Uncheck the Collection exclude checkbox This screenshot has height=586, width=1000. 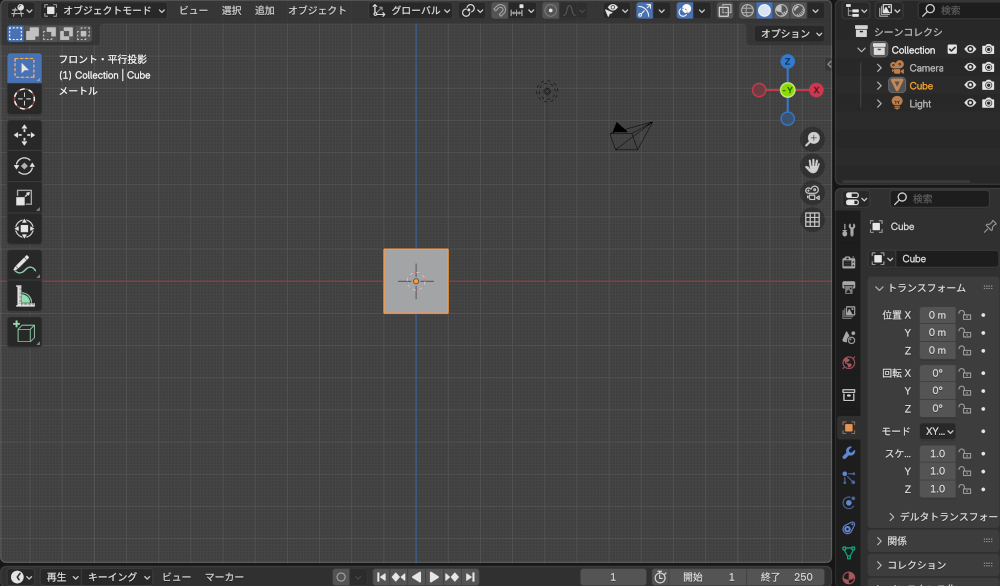[x=952, y=50]
